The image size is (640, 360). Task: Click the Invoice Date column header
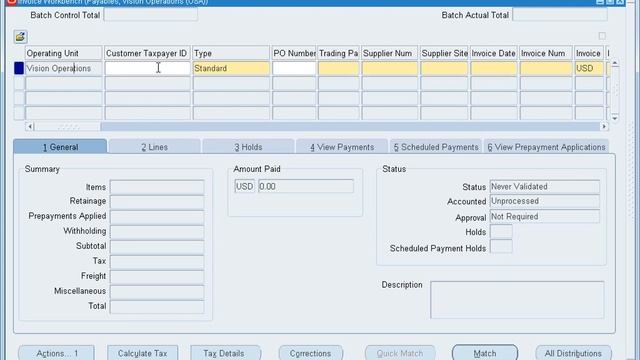pos(493,53)
